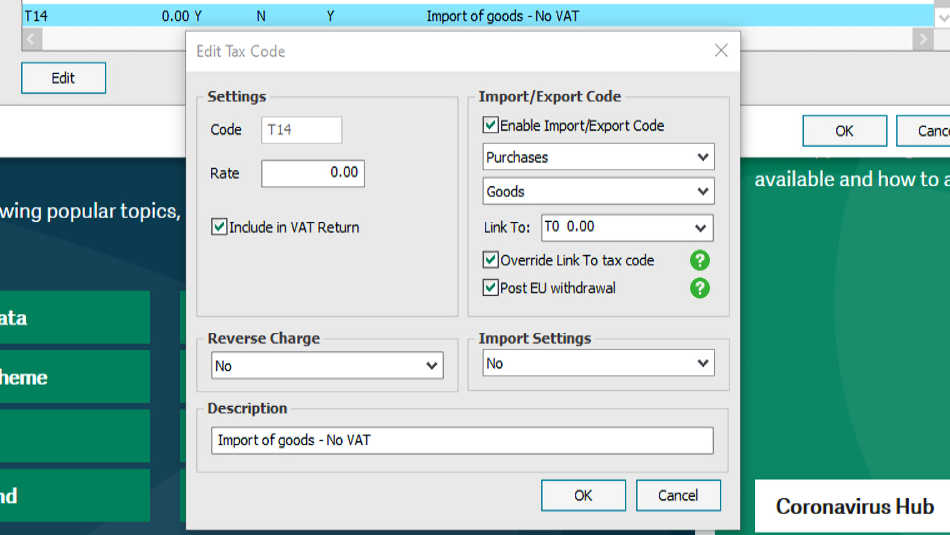Open the Purchases dropdown
This screenshot has height=535, width=950.
pos(599,157)
